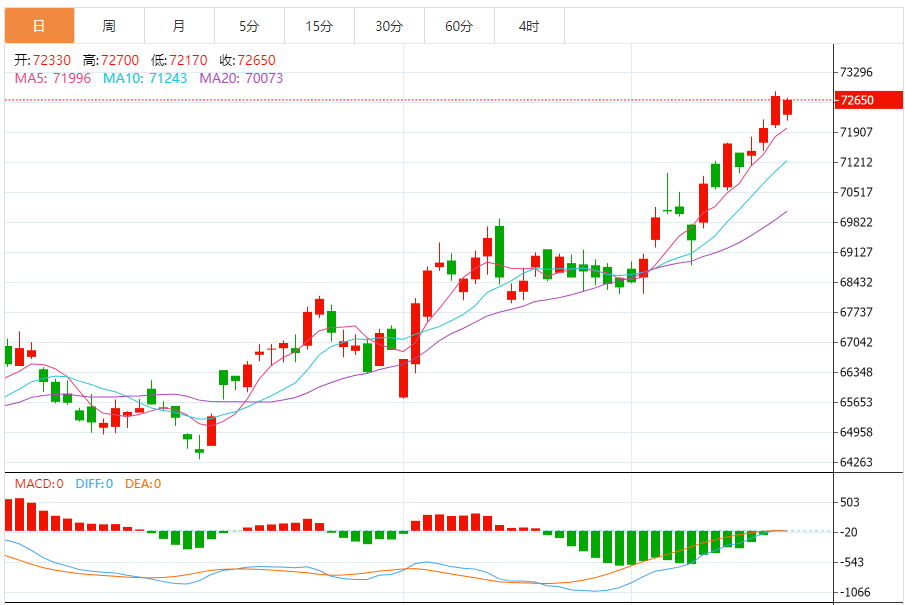905x605 pixels.
Task: Click the 67737 price axis label
Action: pos(857,312)
